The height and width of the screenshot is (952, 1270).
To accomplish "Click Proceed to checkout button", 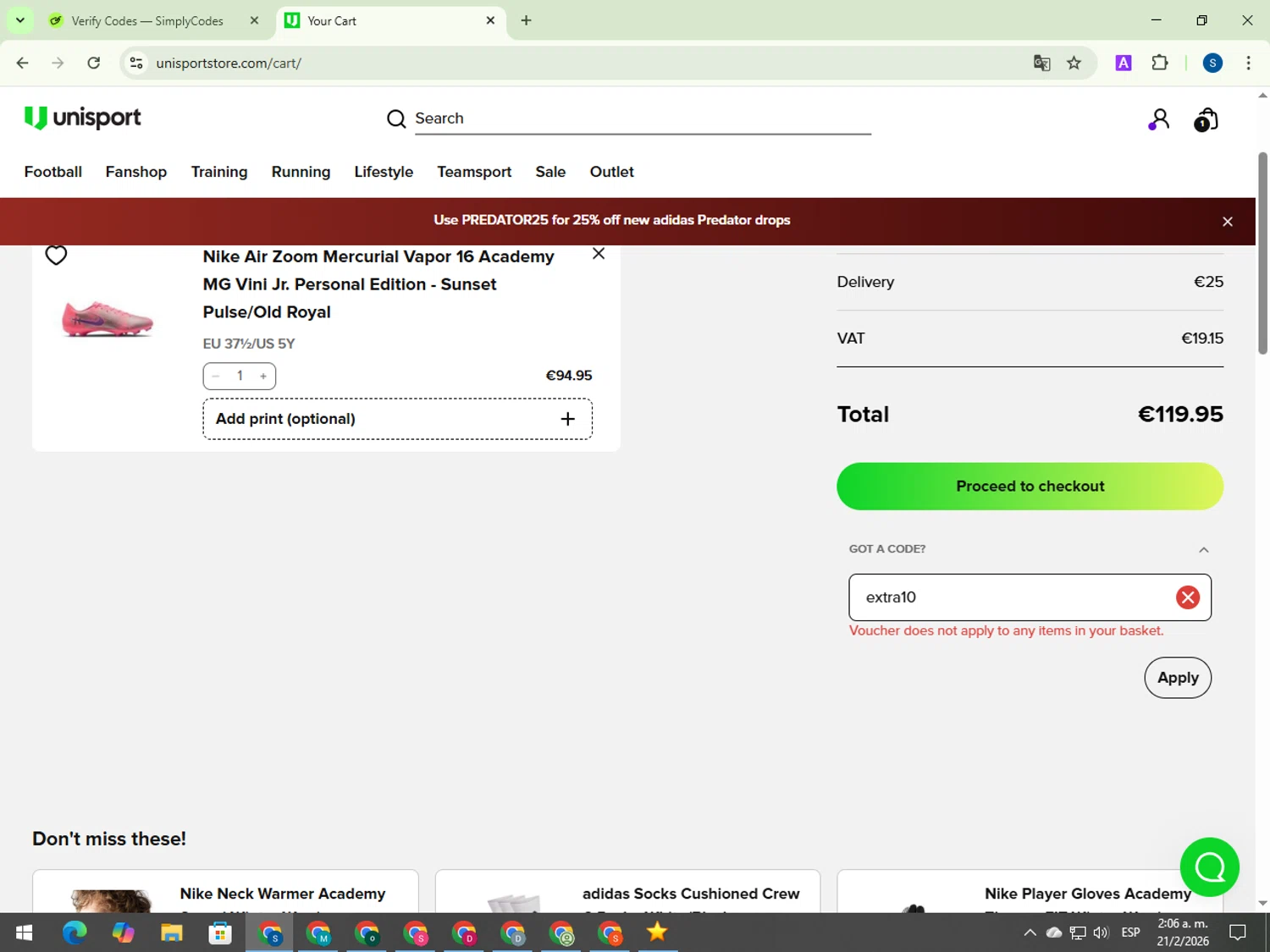I will [x=1030, y=487].
